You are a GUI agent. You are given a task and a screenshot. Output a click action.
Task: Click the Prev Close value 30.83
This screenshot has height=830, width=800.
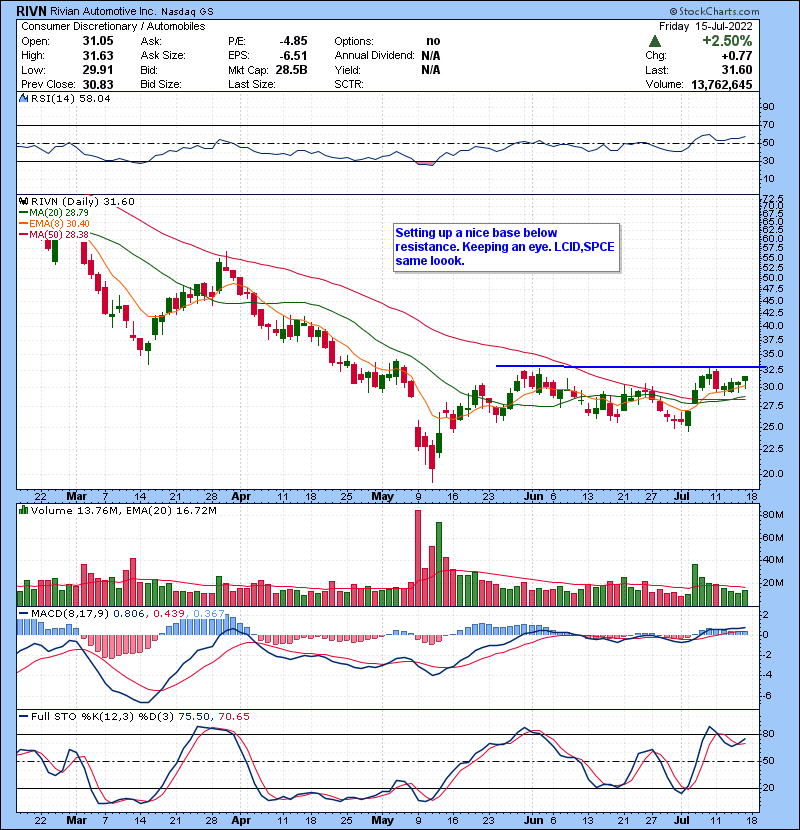(x=98, y=84)
